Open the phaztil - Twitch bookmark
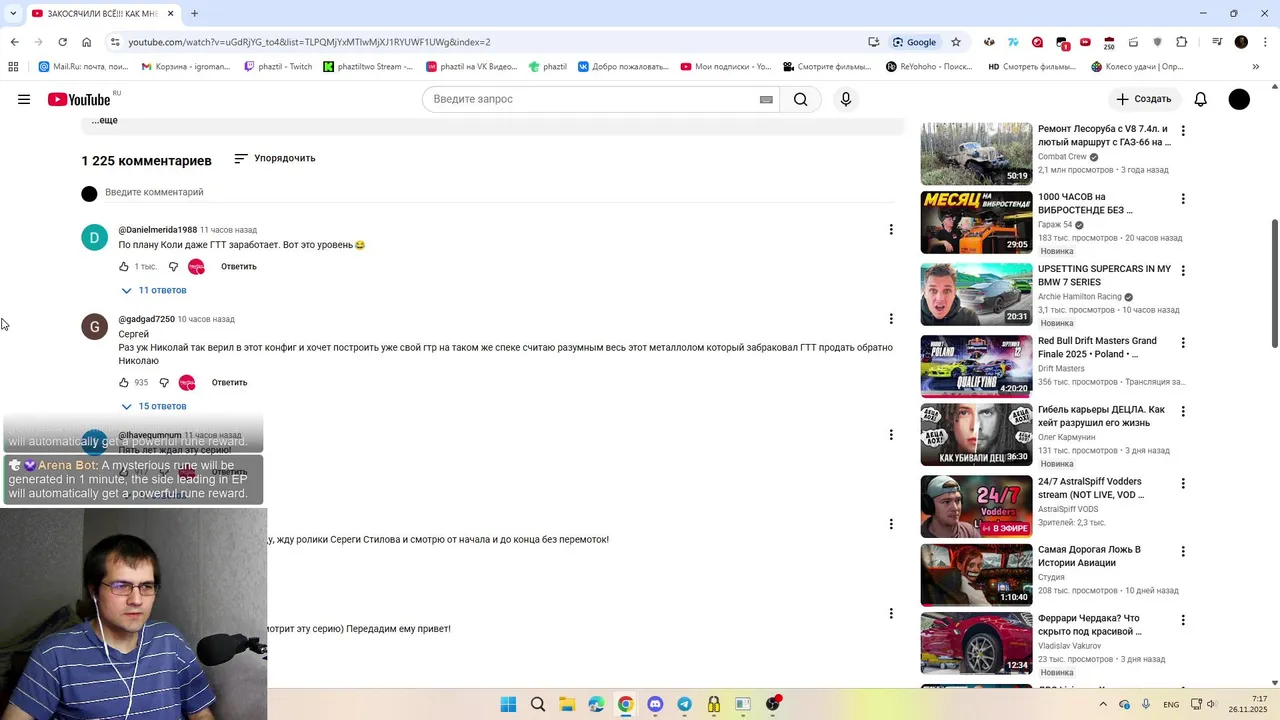 [x=278, y=67]
